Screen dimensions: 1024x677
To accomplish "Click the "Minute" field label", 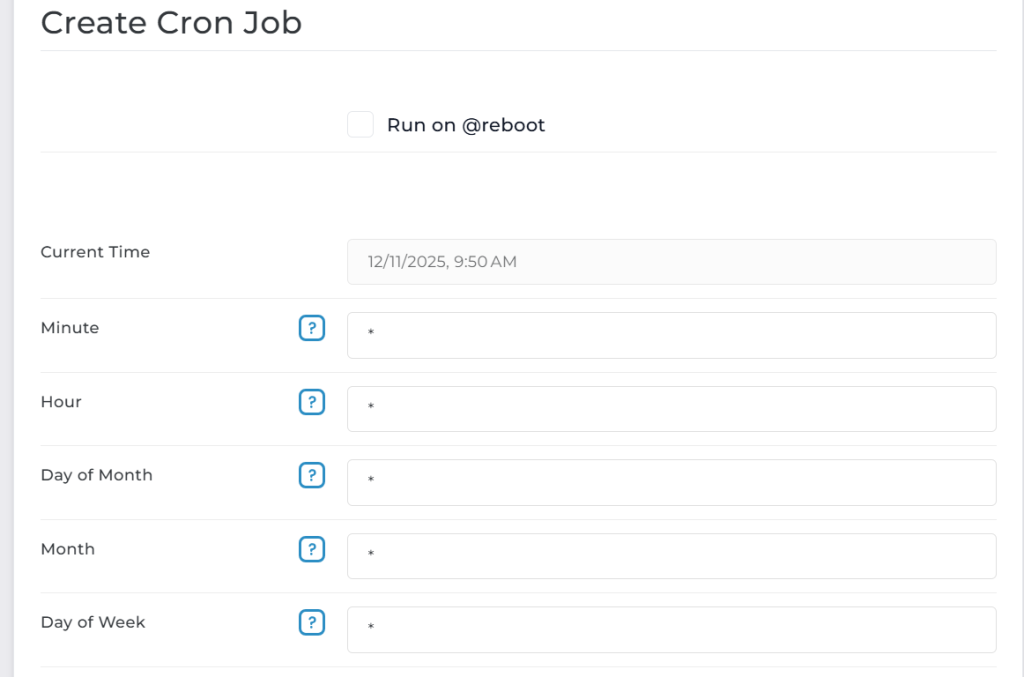I will [70, 328].
